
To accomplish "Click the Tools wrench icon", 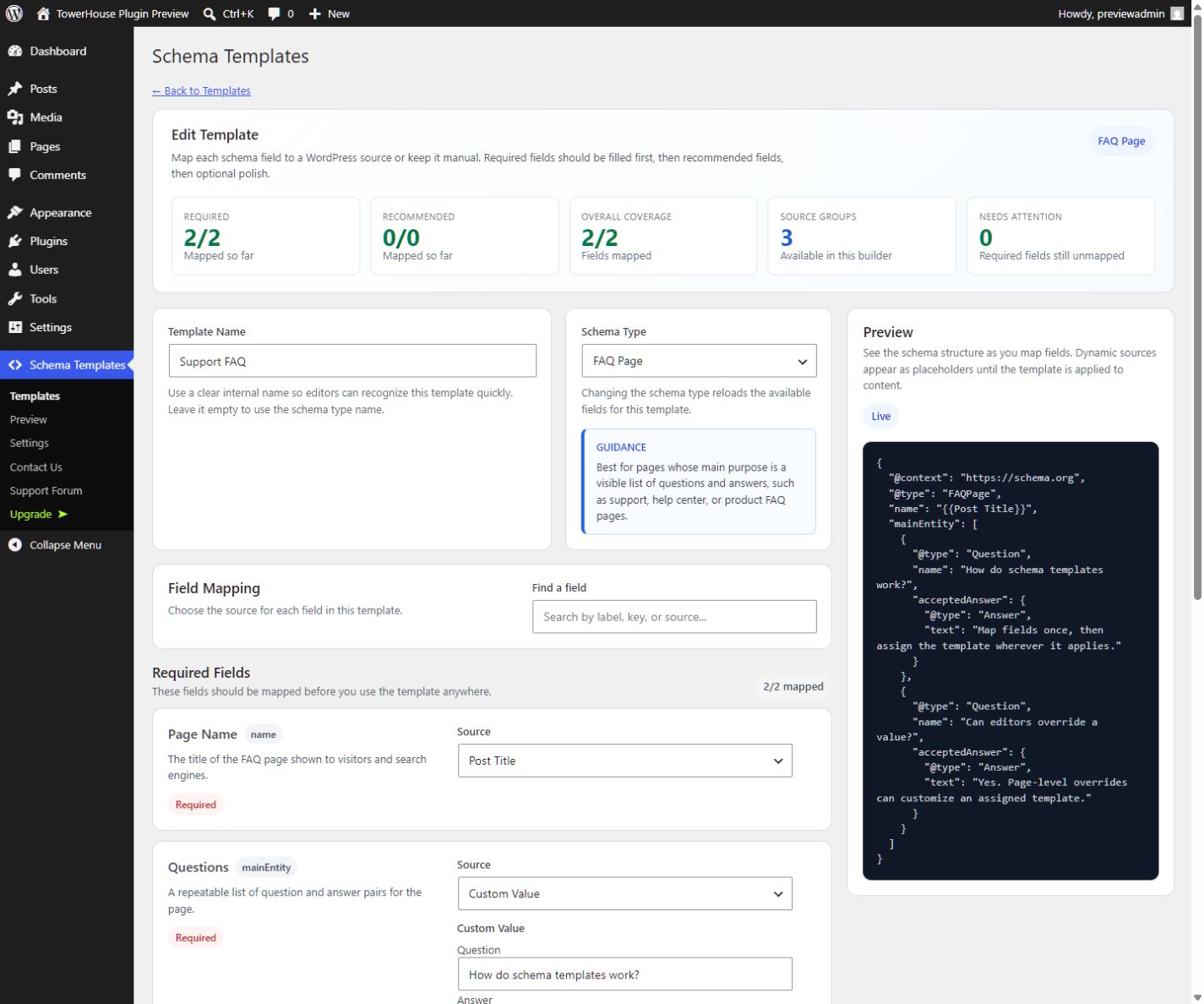I will click(x=15, y=298).
